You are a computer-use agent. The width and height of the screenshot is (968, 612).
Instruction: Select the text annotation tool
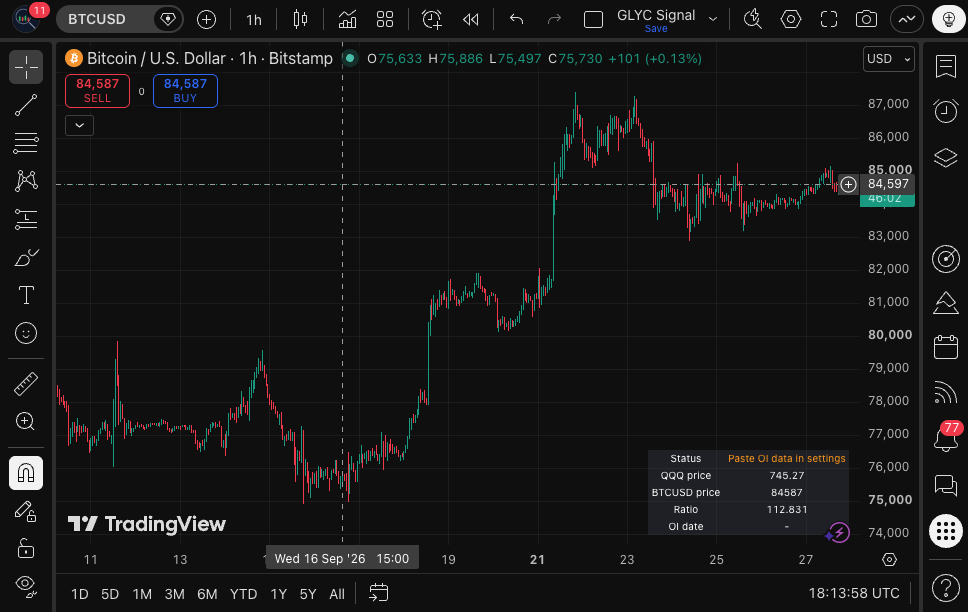coord(26,295)
